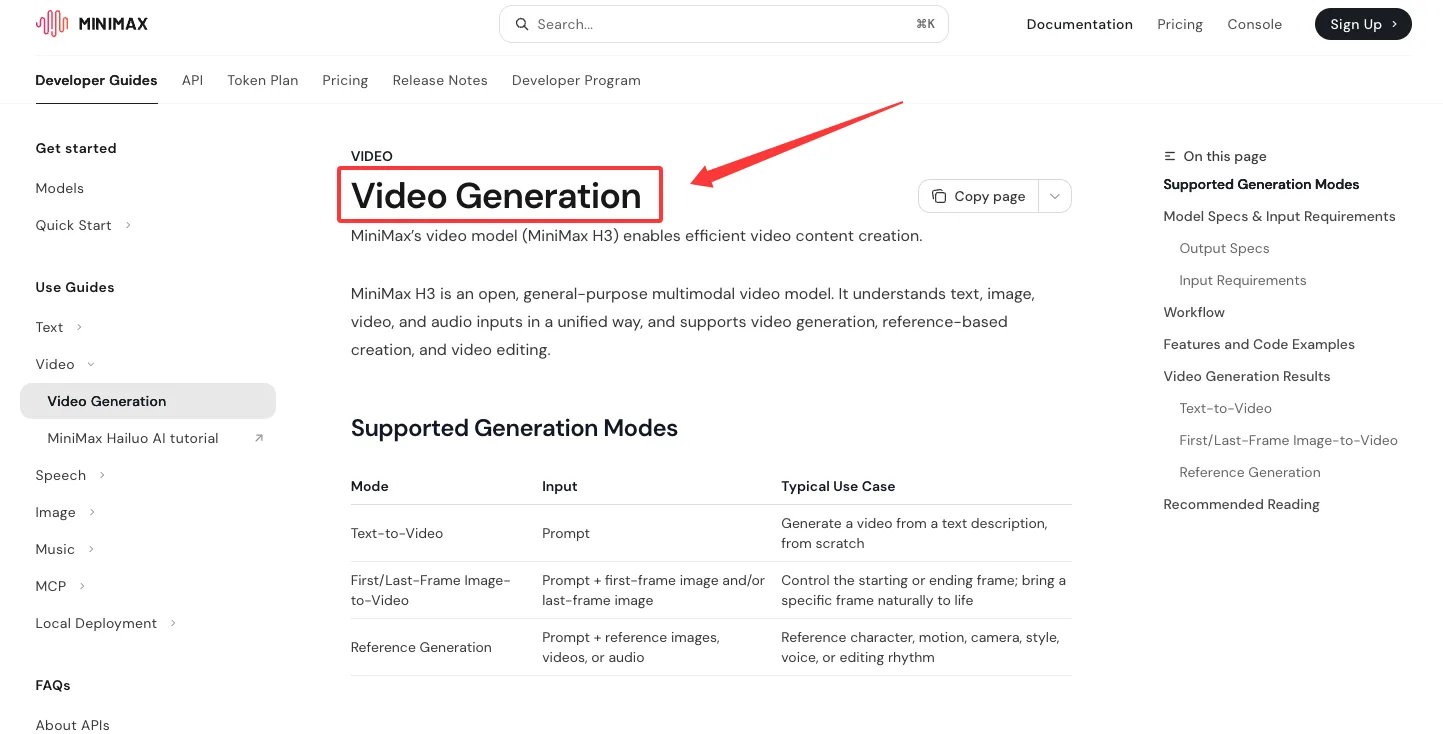The image size is (1443, 734).
Task: Jump to Video Generation Results section
Action: 1247,376
